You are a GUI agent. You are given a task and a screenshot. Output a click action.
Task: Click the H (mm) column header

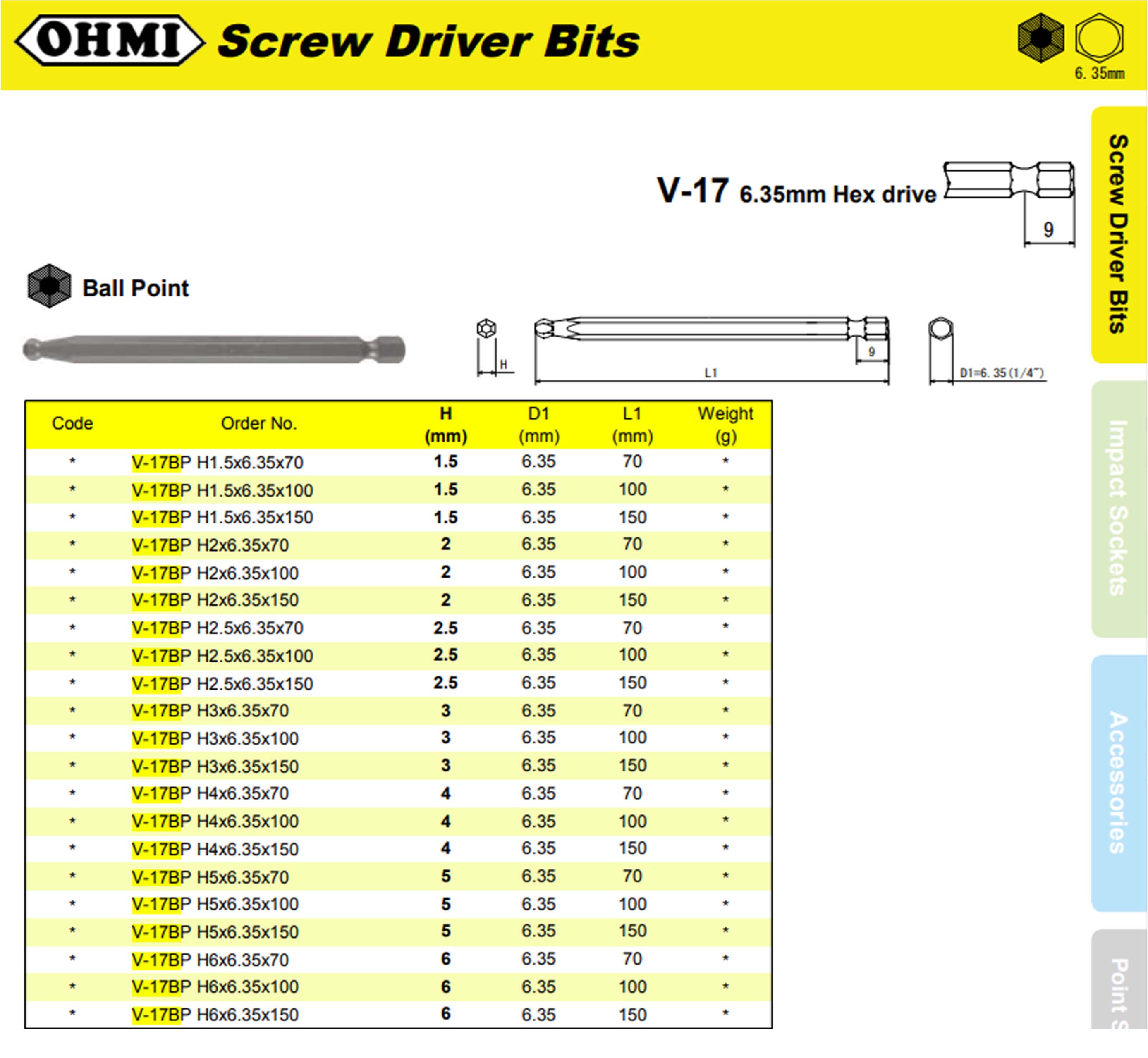click(445, 424)
